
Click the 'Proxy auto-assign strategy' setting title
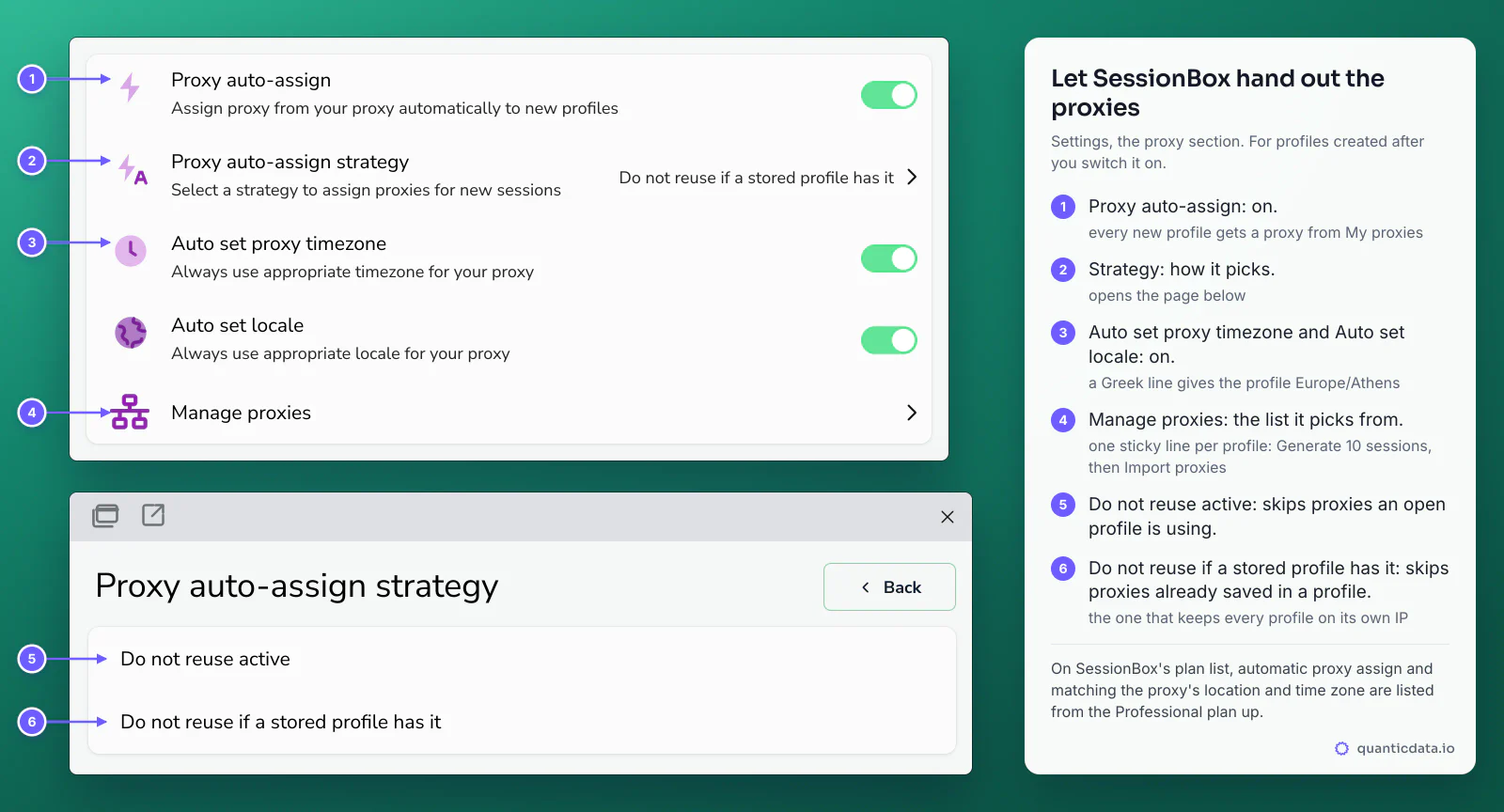[290, 162]
